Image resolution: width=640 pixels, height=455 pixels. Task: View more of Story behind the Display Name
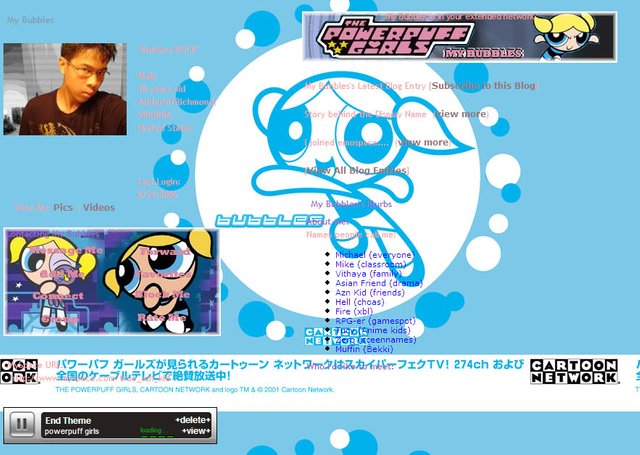point(462,114)
